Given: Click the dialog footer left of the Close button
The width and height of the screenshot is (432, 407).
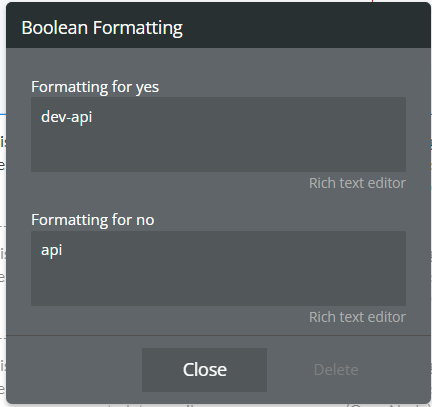Looking at the screenshot, I should (74, 370).
